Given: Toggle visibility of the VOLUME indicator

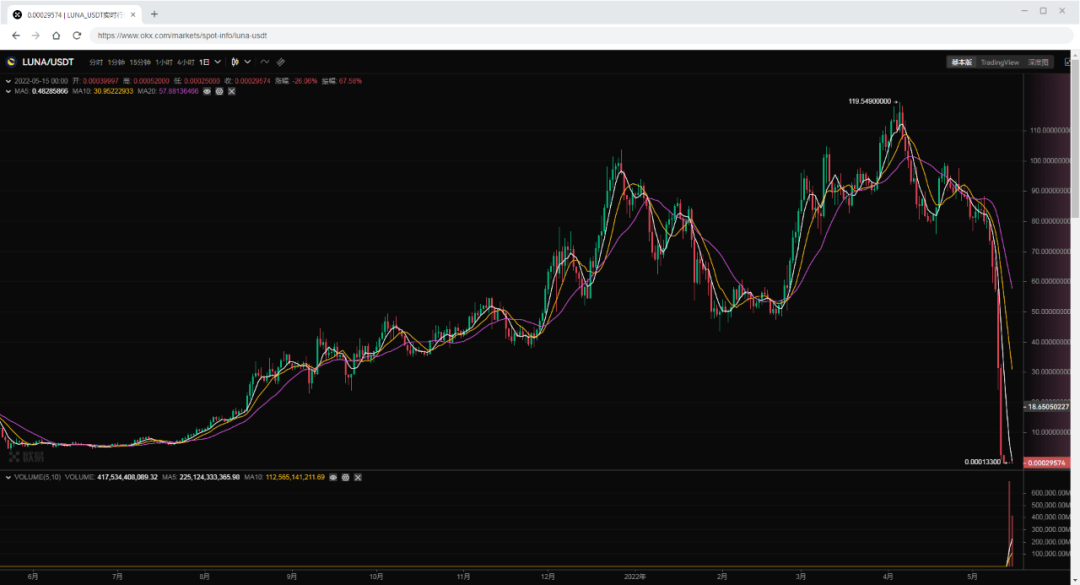Looking at the screenshot, I should tap(333, 479).
